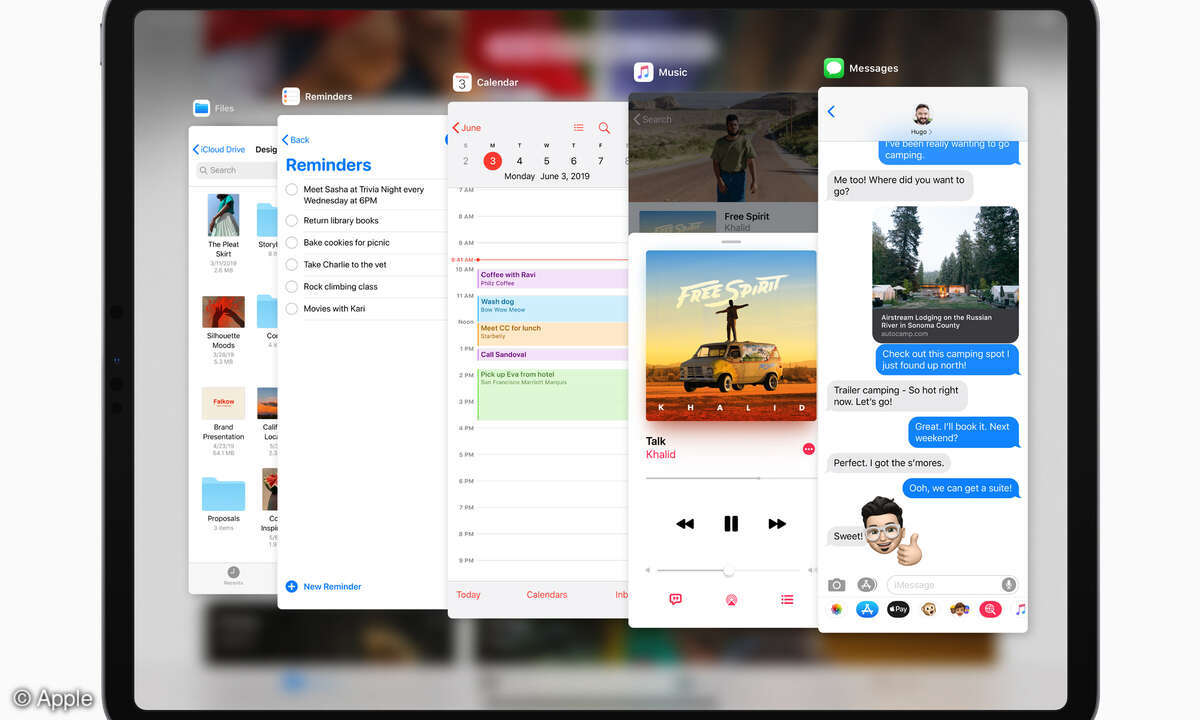The width and height of the screenshot is (1200, 720).
Task: Adjust the Music volume slider knob
Action: click(728, 571)
